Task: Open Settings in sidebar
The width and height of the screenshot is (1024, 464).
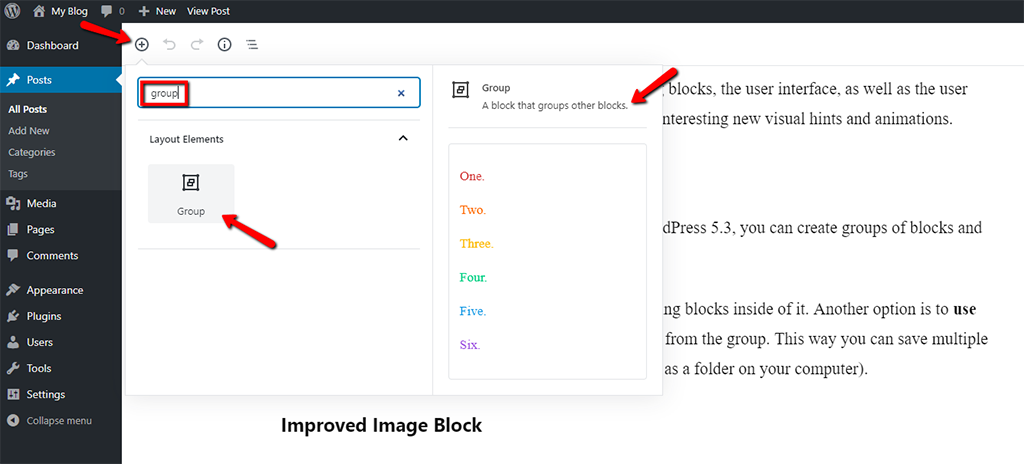Action: [61, 395]
